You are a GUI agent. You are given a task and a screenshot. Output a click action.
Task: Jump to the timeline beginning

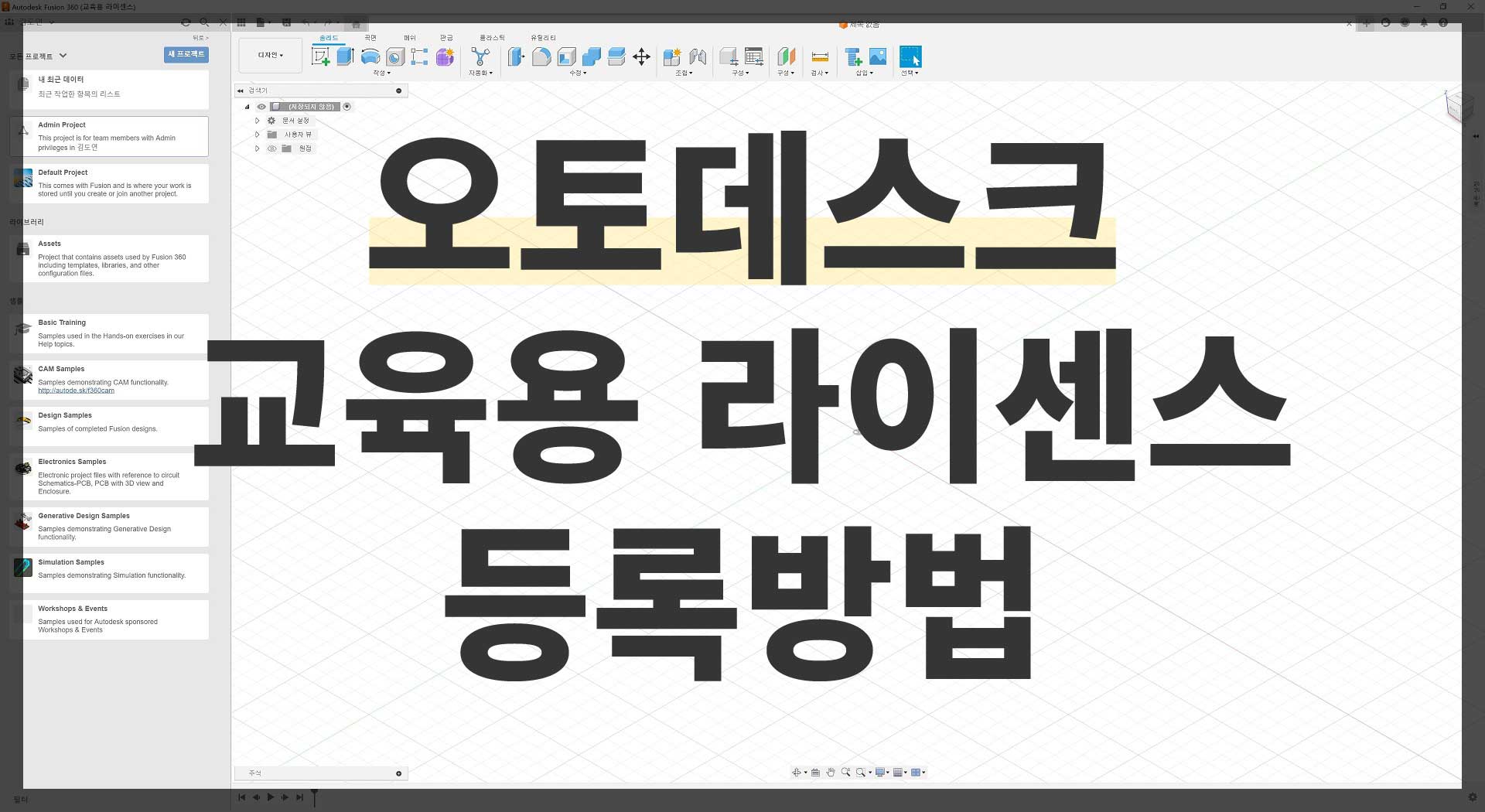click(x=241, y=797)
